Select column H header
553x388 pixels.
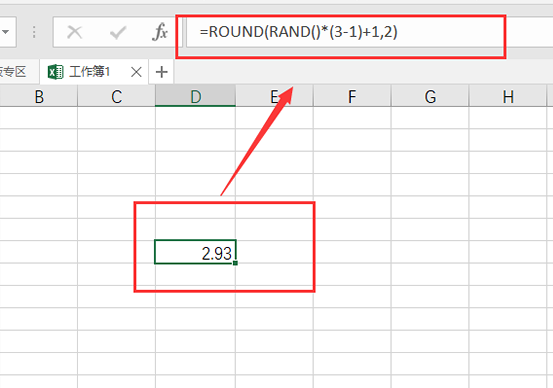(x=508, y=96)
